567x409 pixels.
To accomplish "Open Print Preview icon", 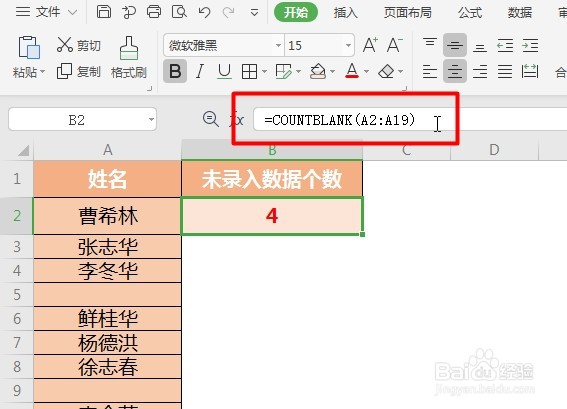I will 179,12.
